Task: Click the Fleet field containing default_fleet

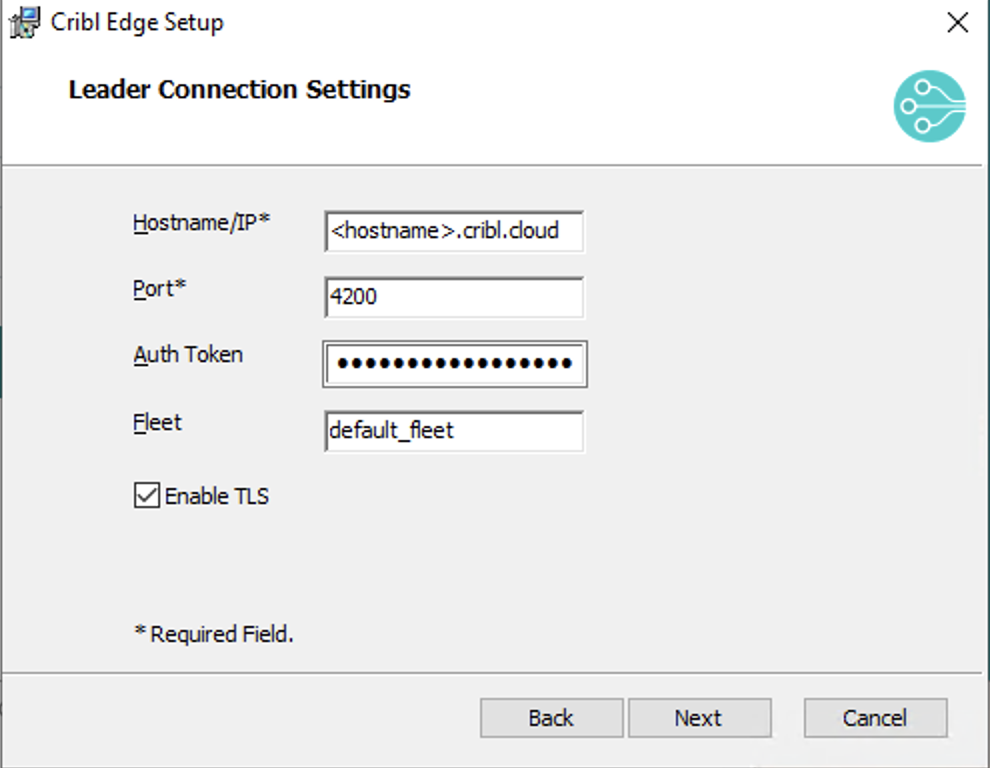Action: pyautogui.click(x=455, y=431)
